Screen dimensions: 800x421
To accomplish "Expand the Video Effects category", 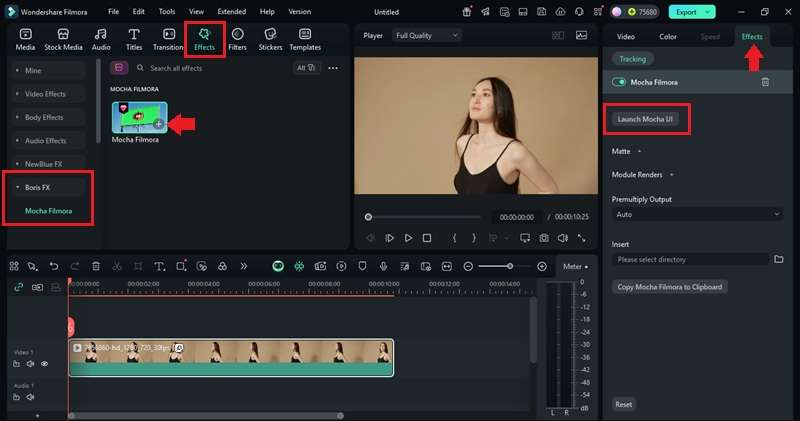I will tap(48, 94).
